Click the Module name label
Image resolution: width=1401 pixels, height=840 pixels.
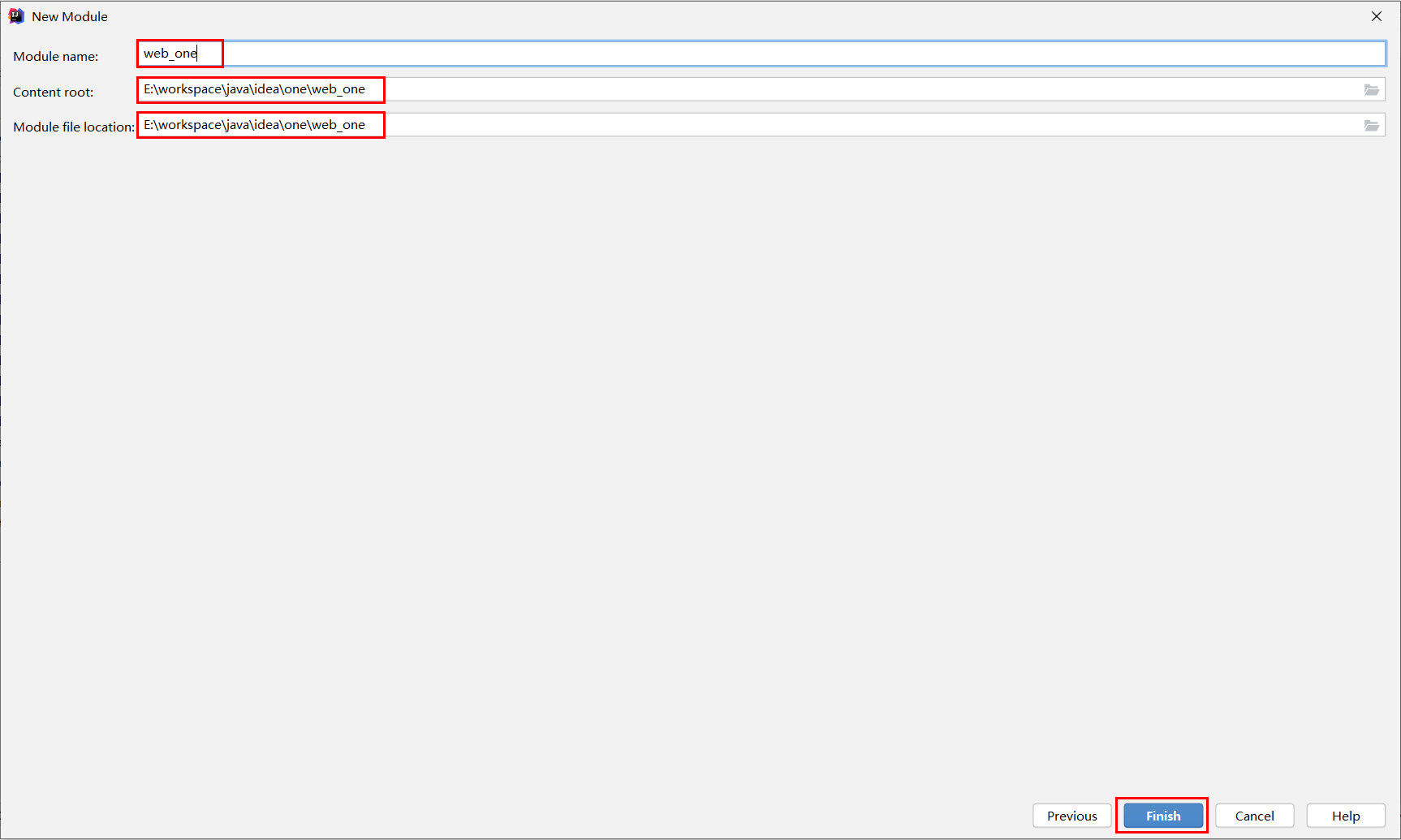tap(56, 56)
